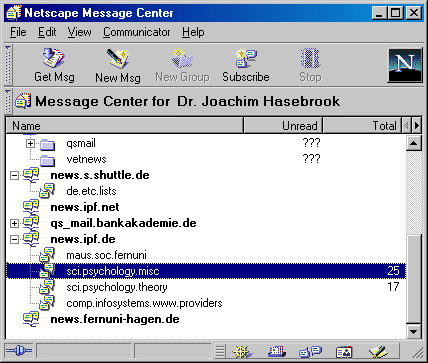The image size is (428, 363).
Task: Click the maus.soc.fernuni newsgroup icon
Action: [47, 255]
